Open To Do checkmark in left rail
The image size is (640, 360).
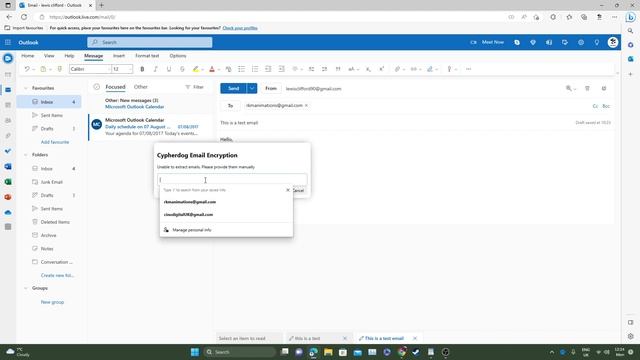(x=8, y=151)
